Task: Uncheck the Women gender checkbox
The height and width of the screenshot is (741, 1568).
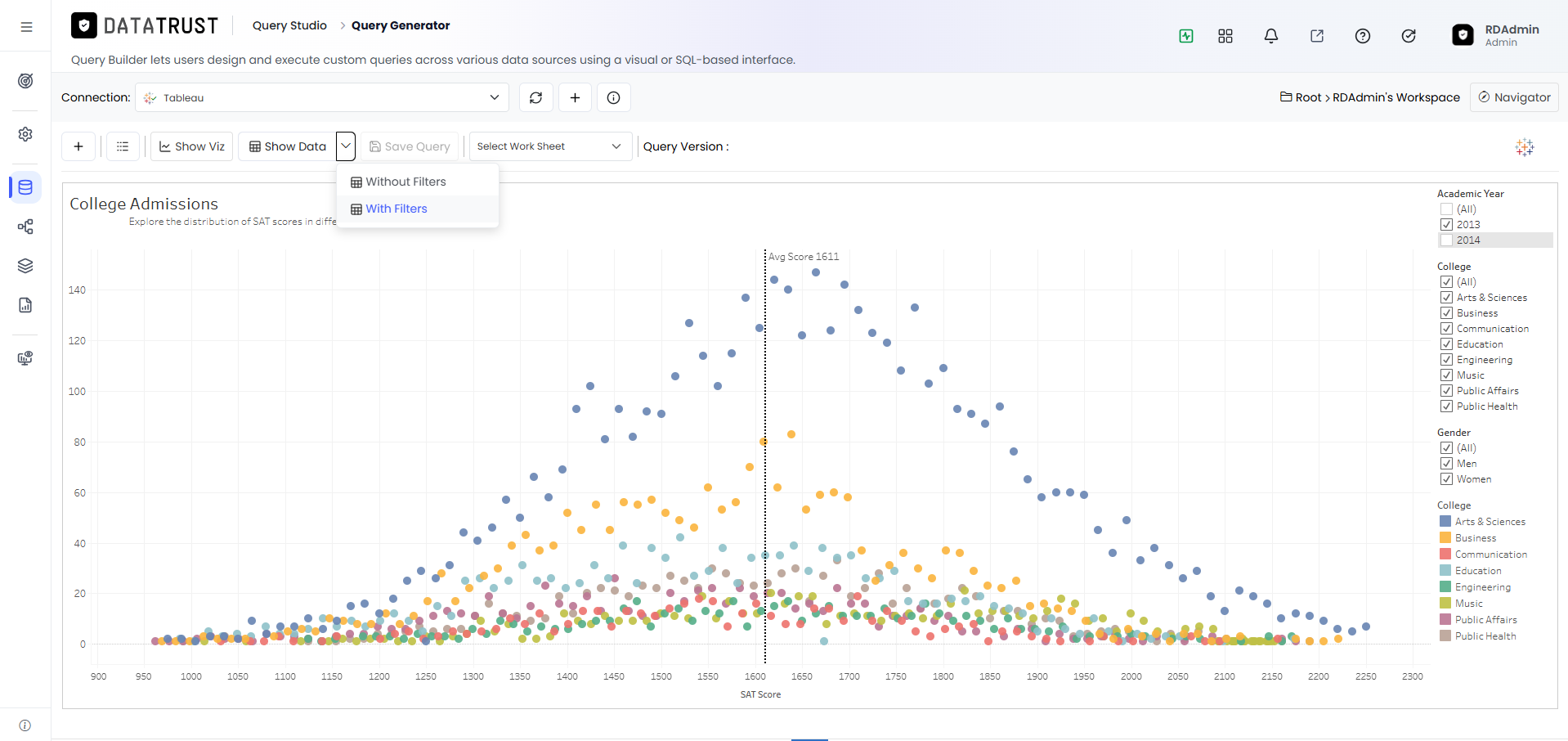Action: [1446, 479]
